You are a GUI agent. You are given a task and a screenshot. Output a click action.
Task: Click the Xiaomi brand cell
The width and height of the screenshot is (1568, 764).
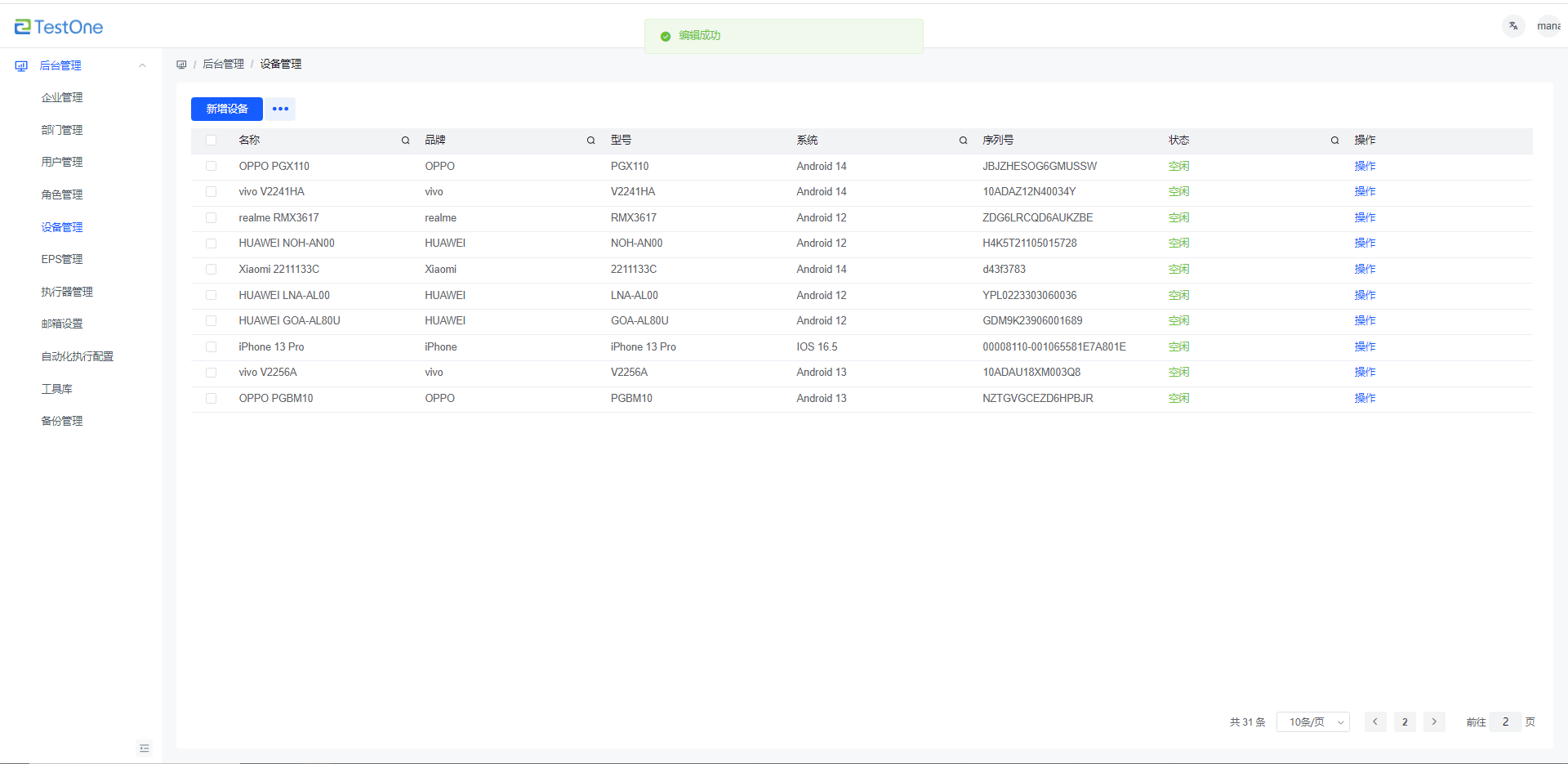(x=440, y=269)
